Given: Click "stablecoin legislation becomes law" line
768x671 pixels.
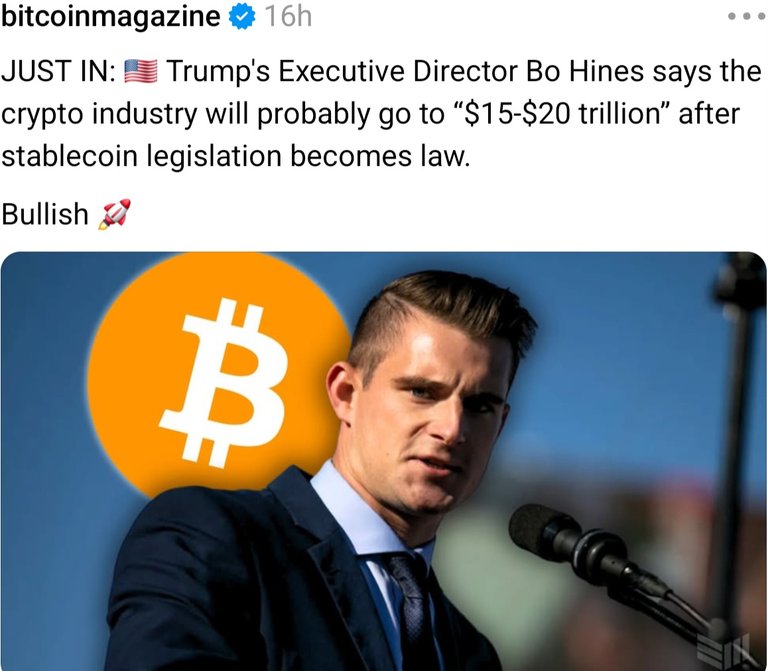Looking at the screenshot, I should tap(236, 157).
